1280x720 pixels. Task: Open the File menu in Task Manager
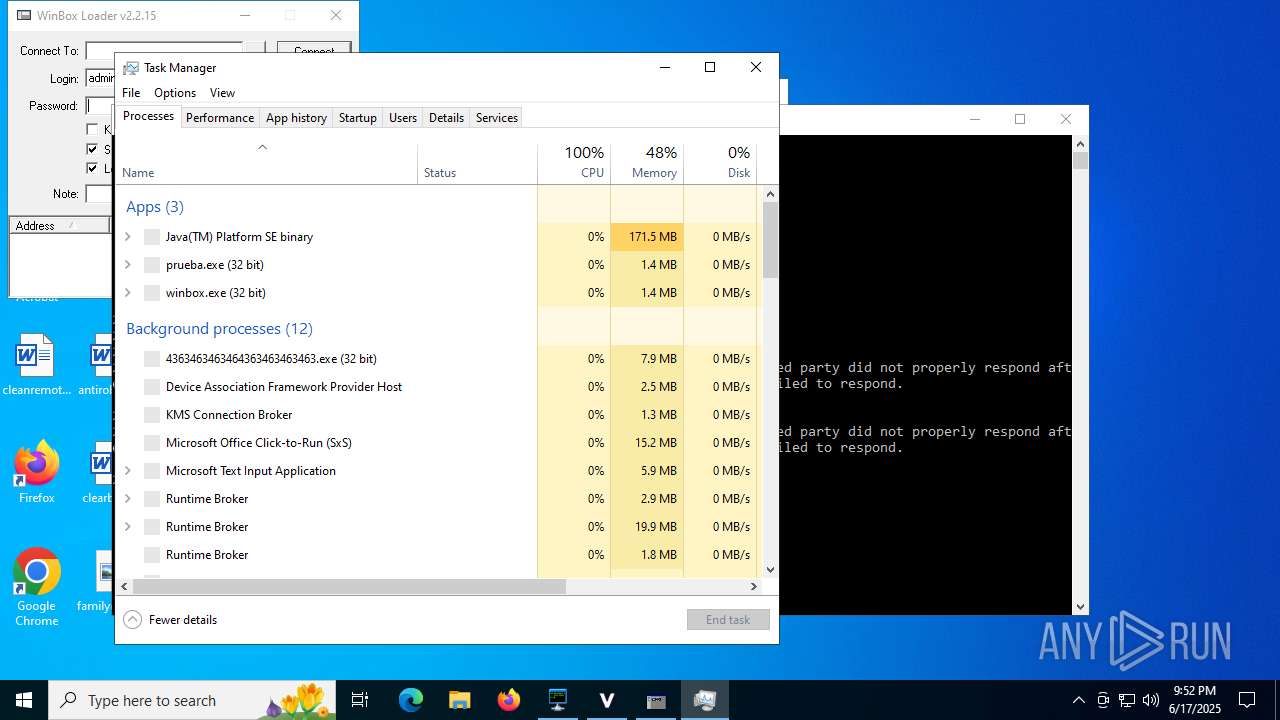point(131,93)
